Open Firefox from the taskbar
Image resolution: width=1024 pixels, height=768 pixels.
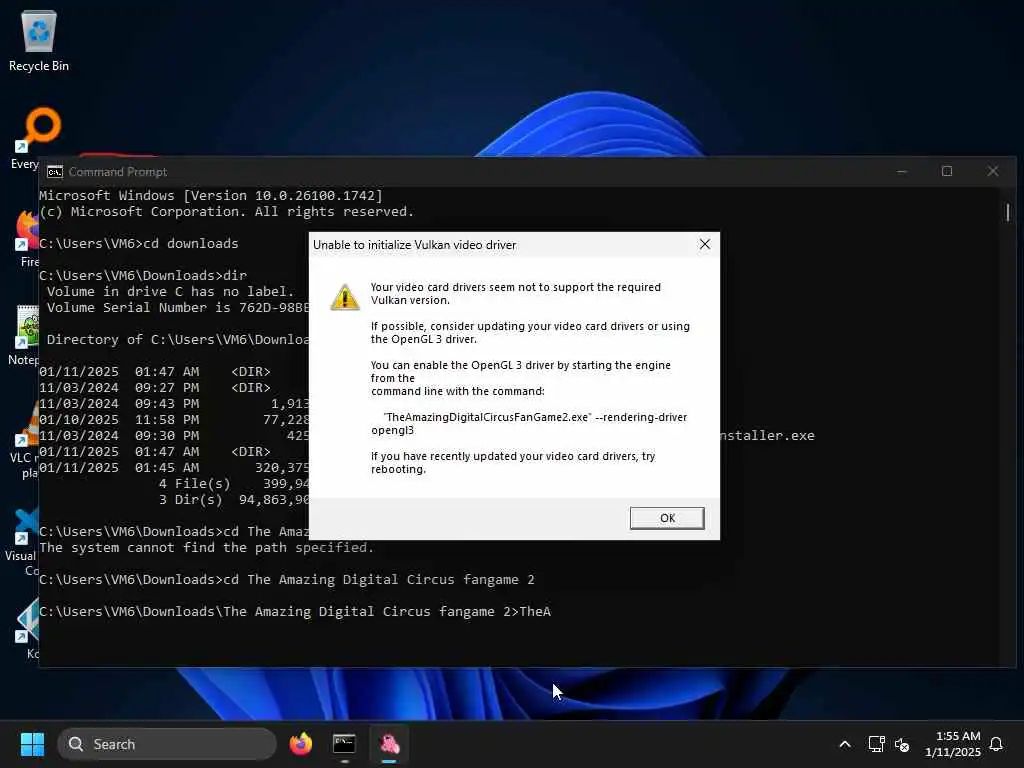tap(300, 744)
